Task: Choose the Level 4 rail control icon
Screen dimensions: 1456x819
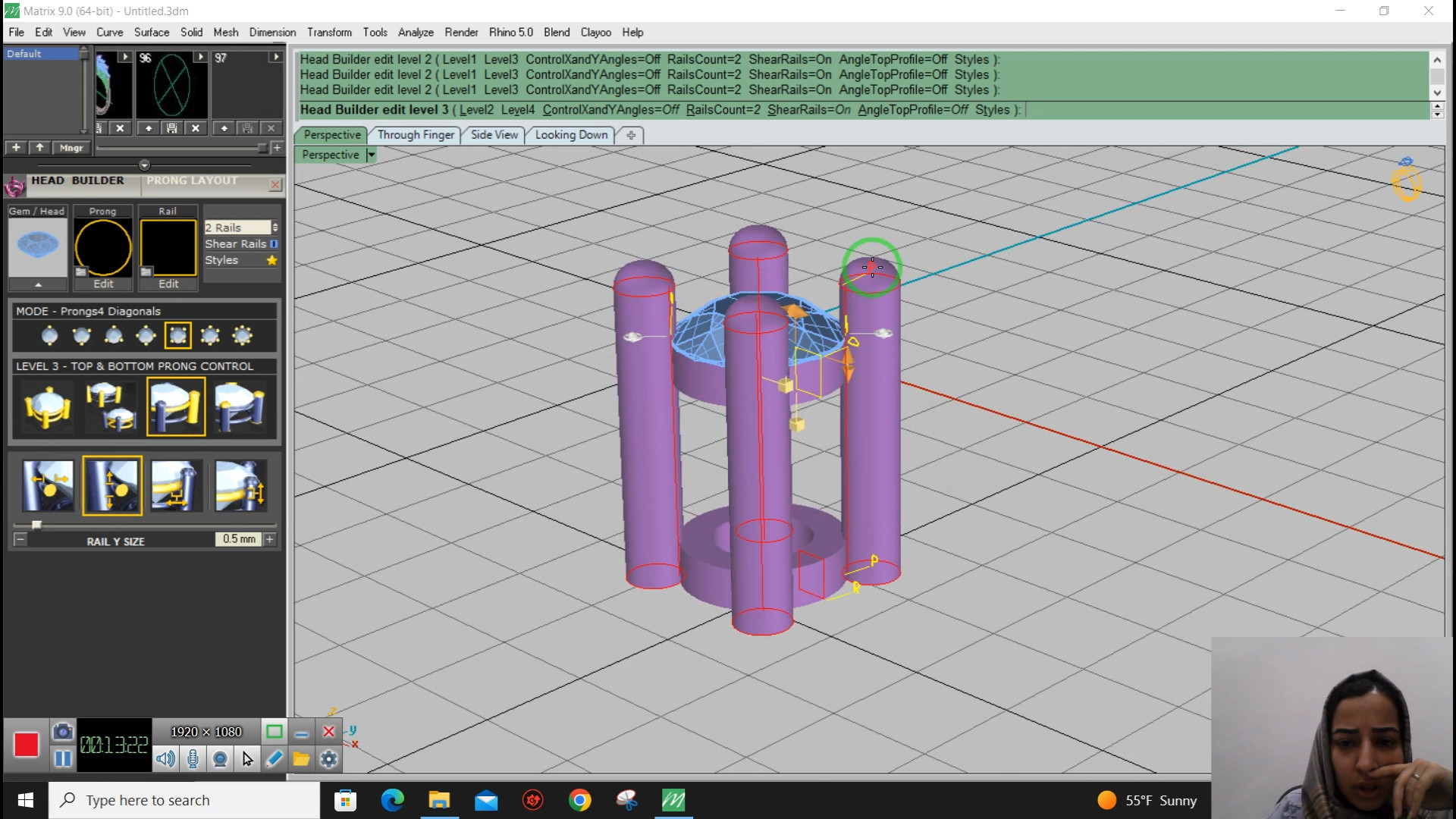Action: (240, 407)
